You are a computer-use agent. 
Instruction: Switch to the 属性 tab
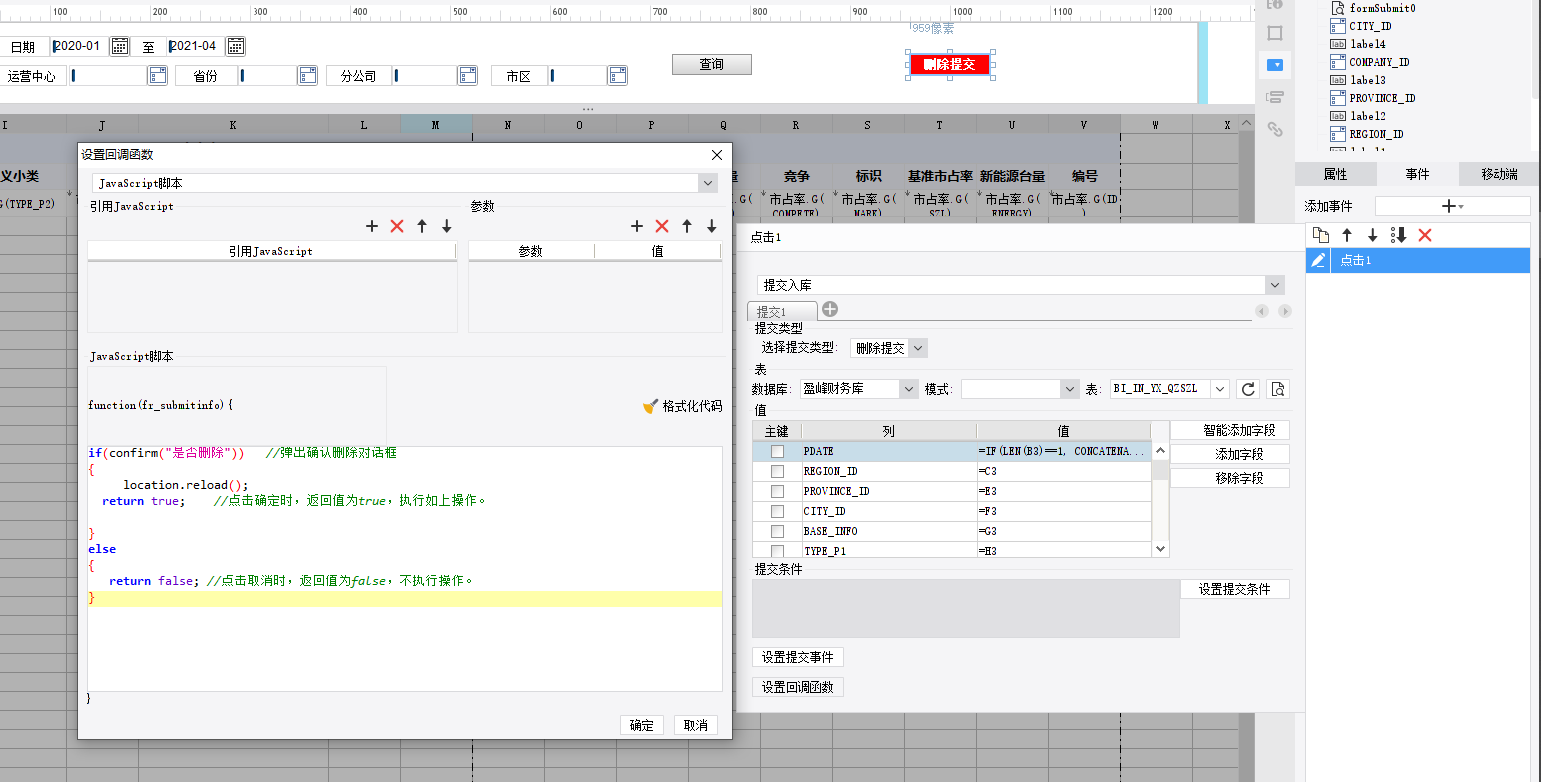pyautogui.click(x=1335, y=174)
